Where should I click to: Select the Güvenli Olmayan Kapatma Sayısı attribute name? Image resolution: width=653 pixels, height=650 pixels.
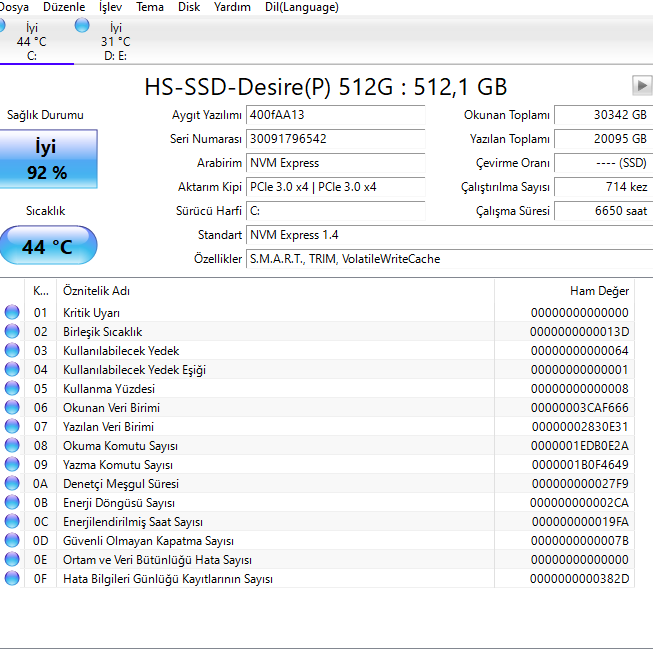148,541
